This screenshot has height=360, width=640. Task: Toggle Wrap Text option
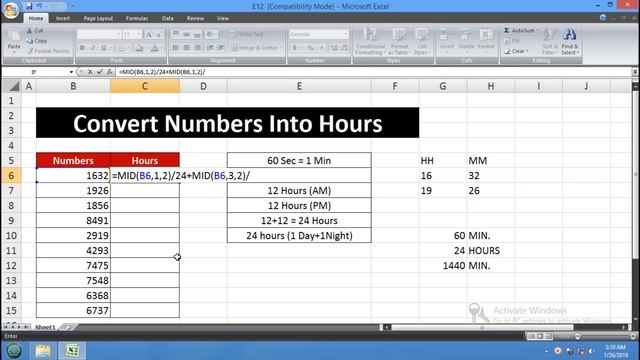247,35
